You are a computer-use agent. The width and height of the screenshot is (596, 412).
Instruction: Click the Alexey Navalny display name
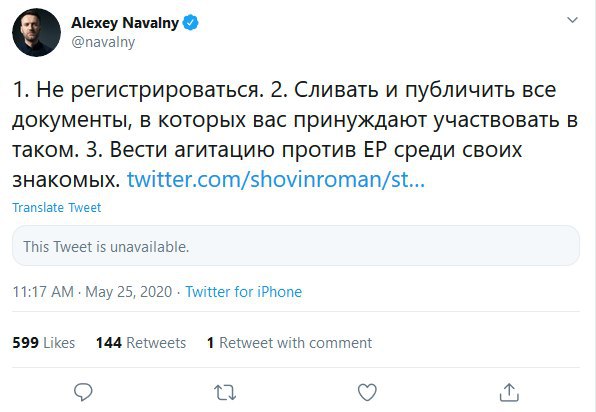pos(125,23)
